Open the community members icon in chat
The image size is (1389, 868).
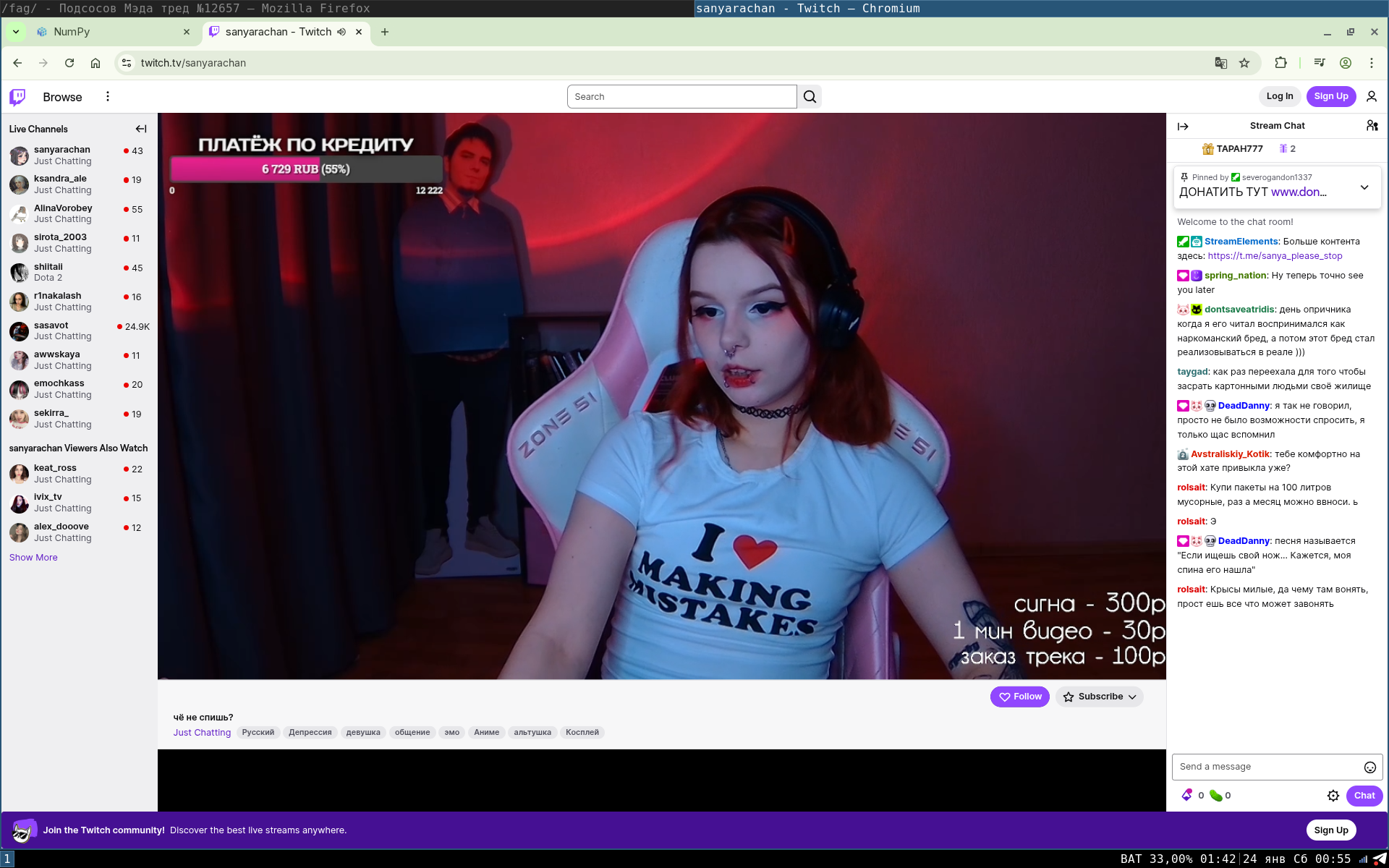click(x=1372, y=126)
